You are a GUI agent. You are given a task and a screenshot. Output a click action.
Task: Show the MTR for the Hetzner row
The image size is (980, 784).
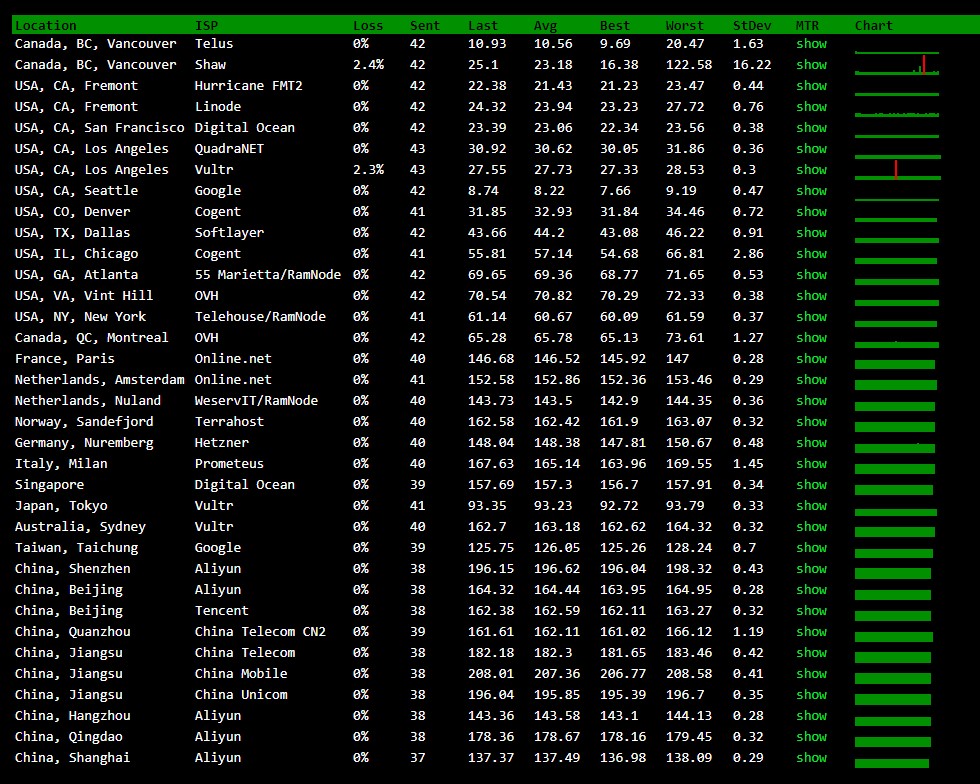point(811,443)
